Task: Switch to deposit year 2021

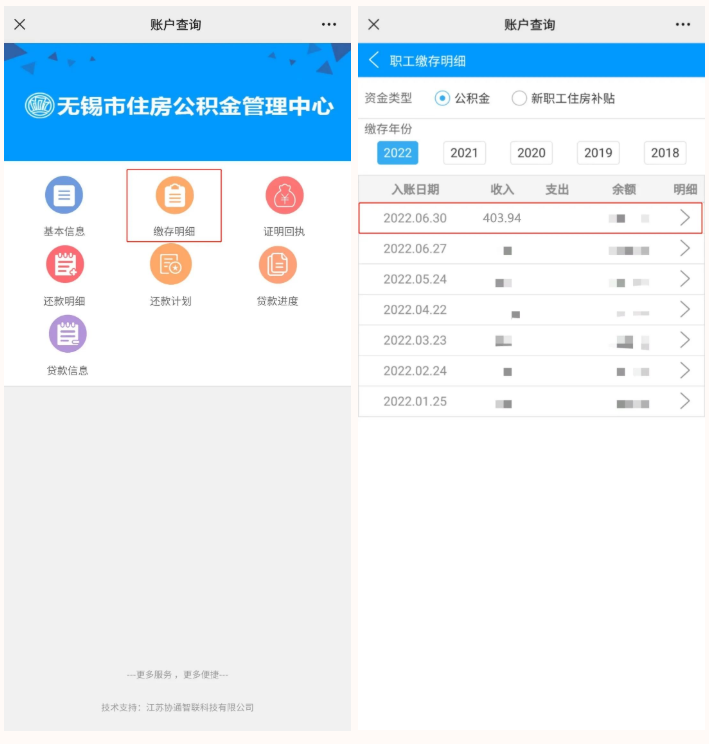Action: tap(464, 153)
